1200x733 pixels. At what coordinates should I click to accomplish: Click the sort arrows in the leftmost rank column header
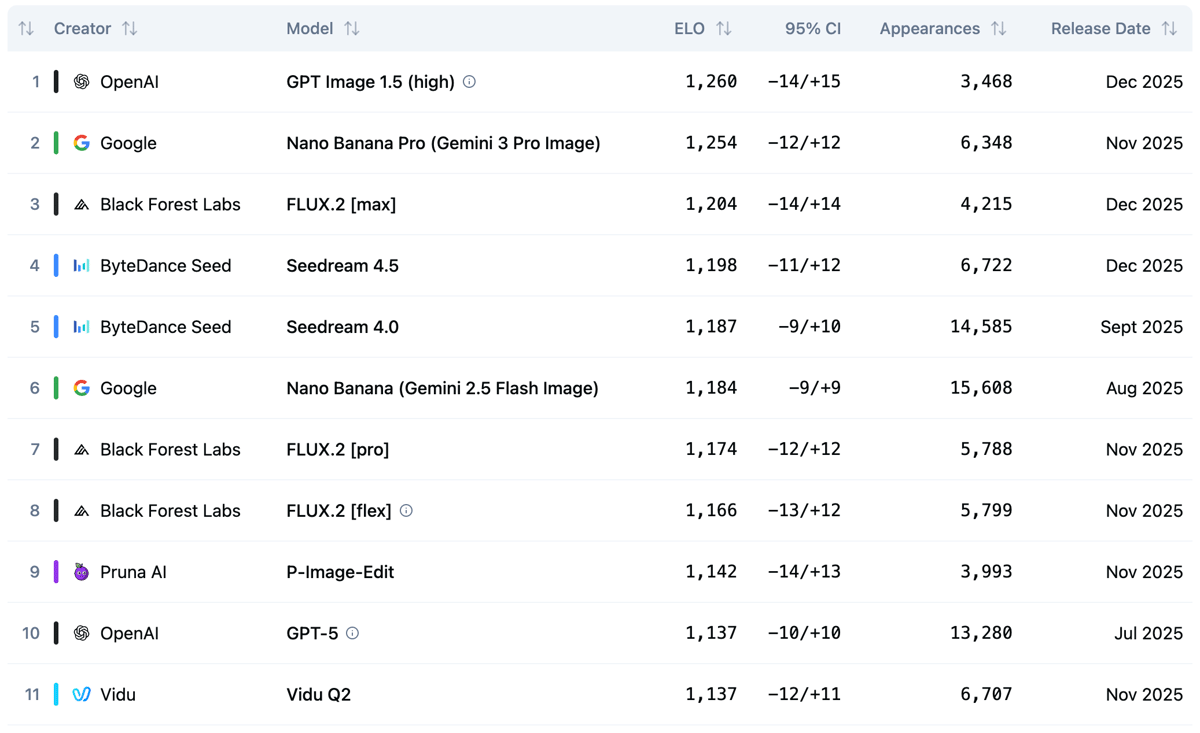tap(25, 28)
